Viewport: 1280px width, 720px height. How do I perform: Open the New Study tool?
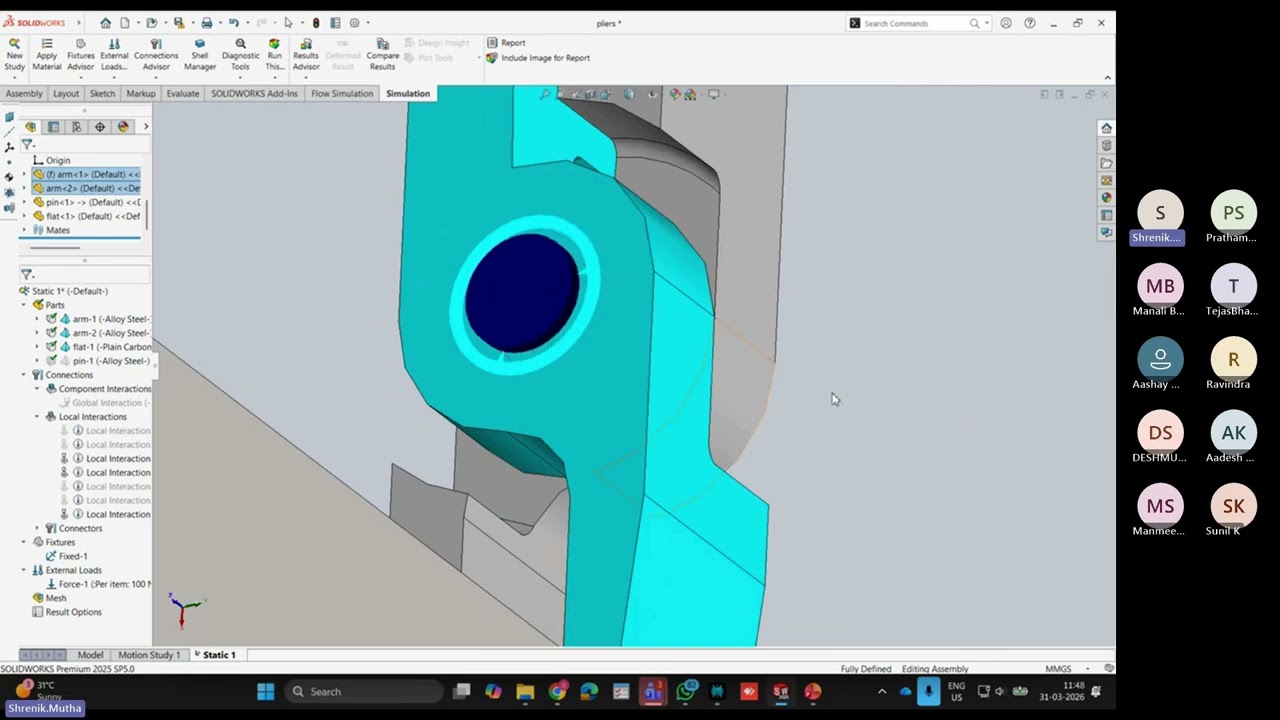14,54
